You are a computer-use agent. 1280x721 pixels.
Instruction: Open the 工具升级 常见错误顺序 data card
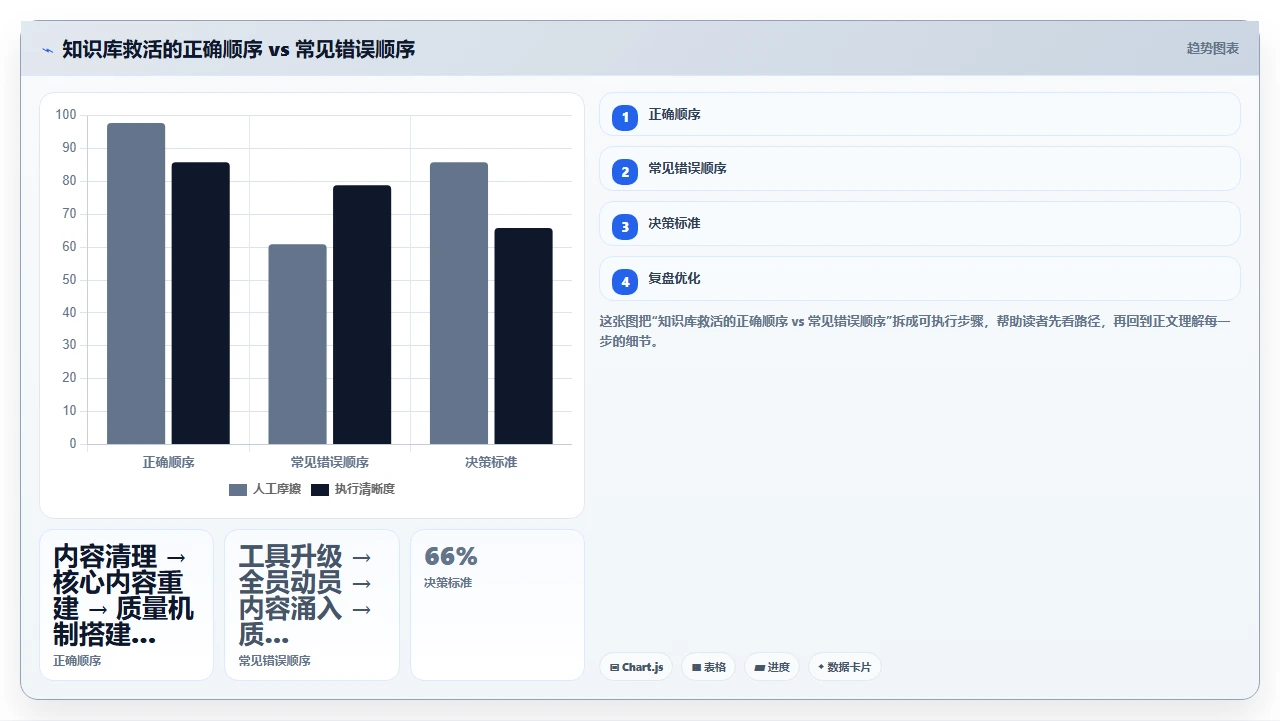coord(312,605)
